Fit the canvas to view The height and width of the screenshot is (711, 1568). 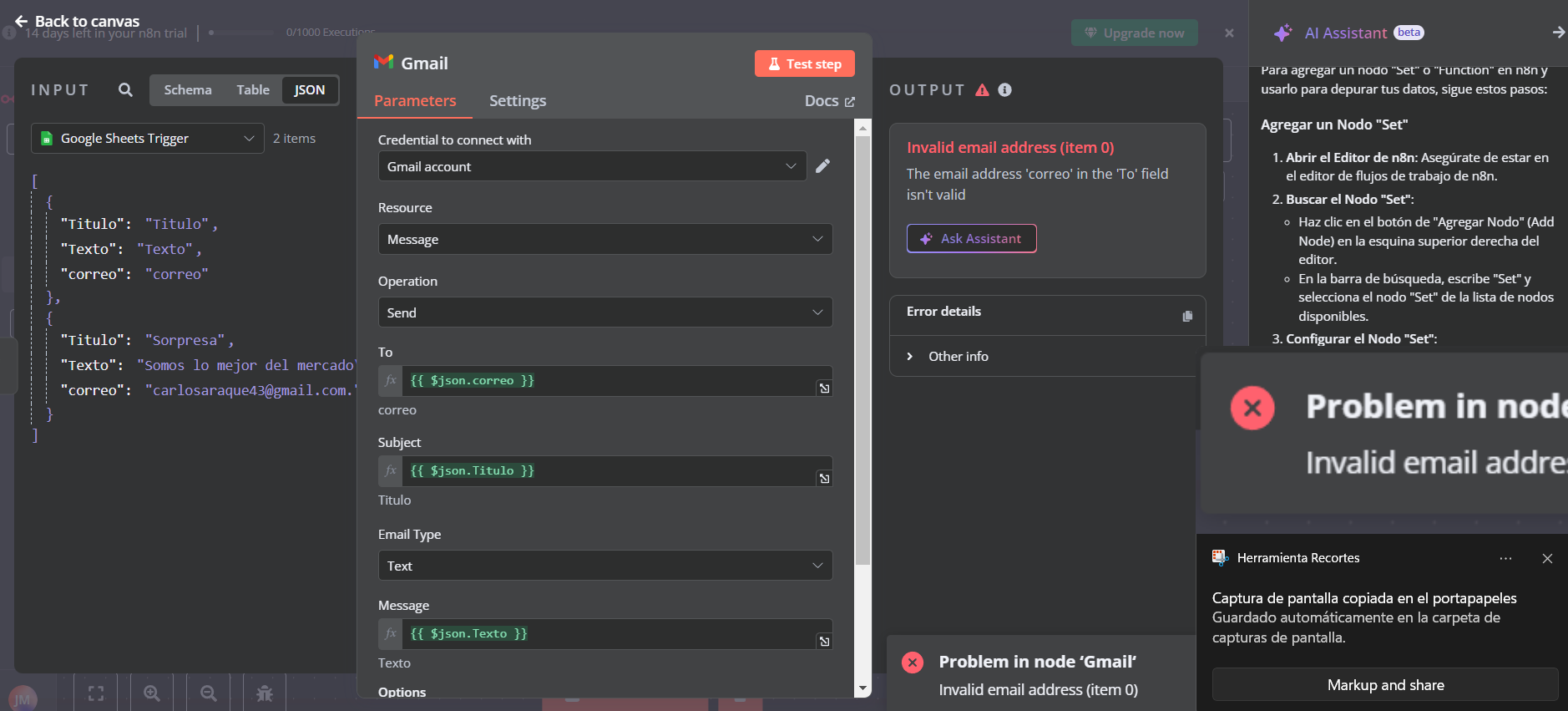click(x=96, y=693)
